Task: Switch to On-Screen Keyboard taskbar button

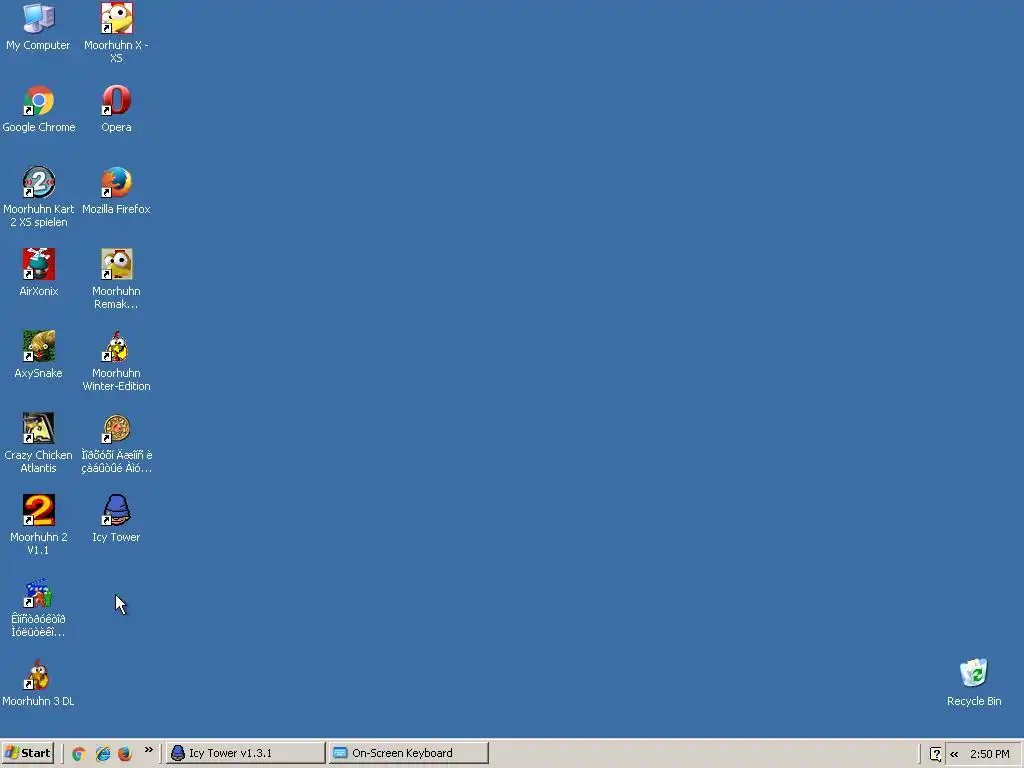Action: coord(409,753)
